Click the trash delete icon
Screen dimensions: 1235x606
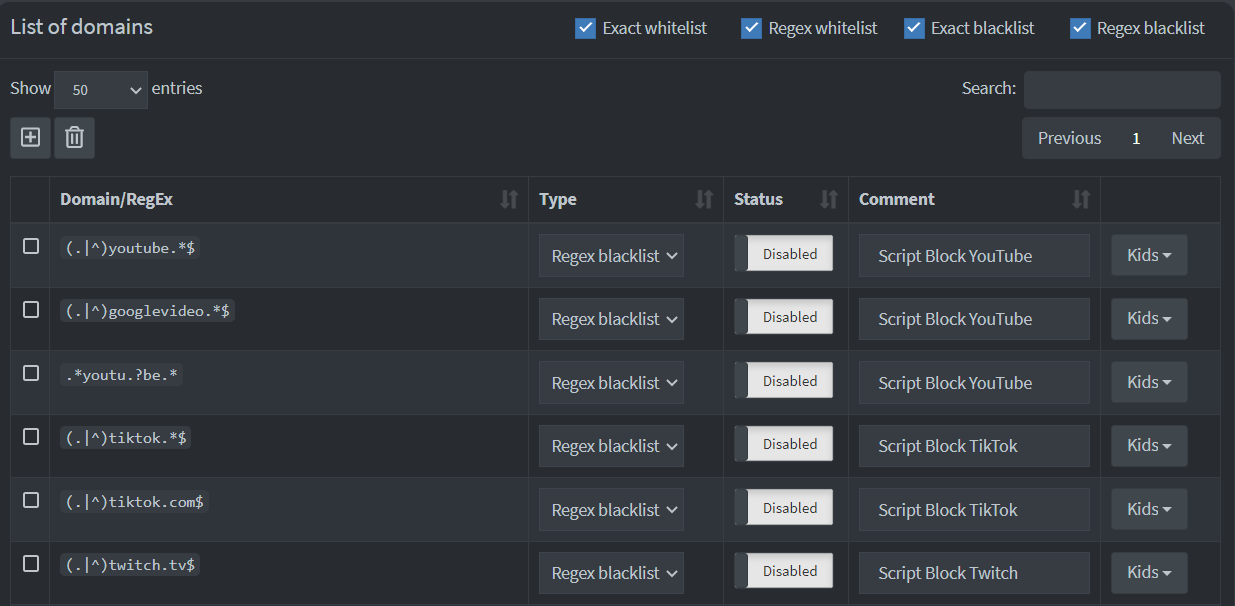click(x=73, y=137)
